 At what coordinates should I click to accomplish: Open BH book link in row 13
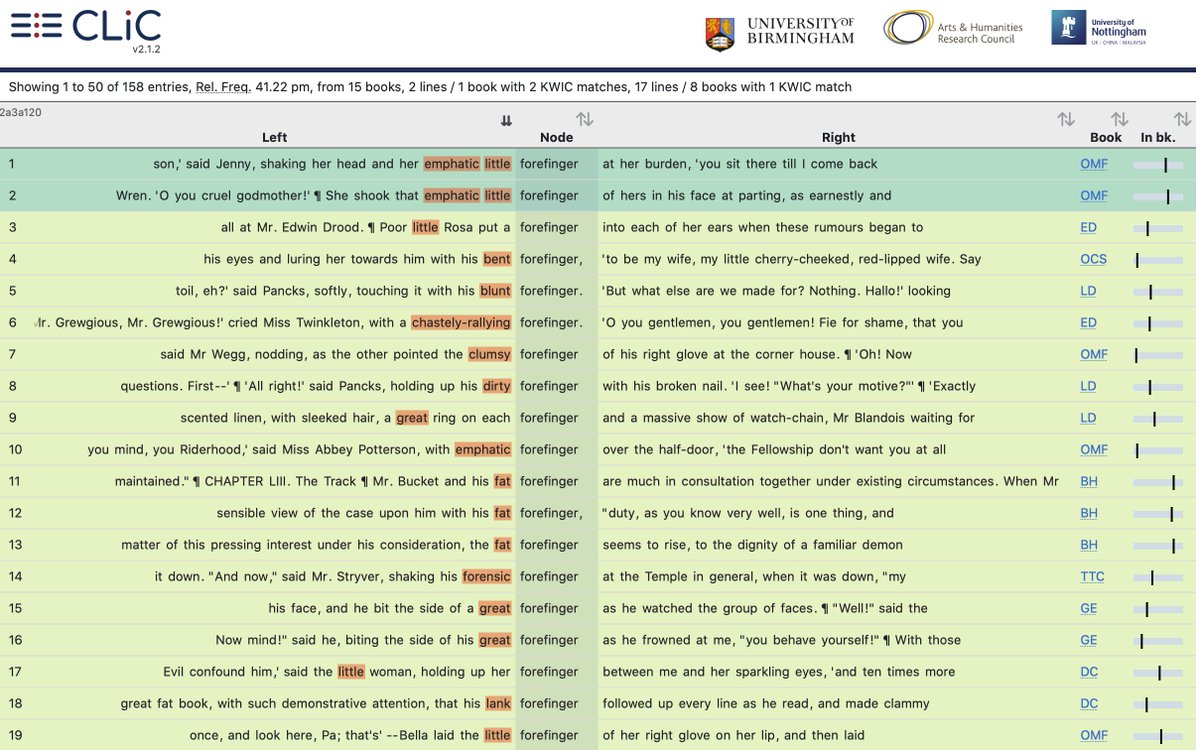tap(1089, 545)
